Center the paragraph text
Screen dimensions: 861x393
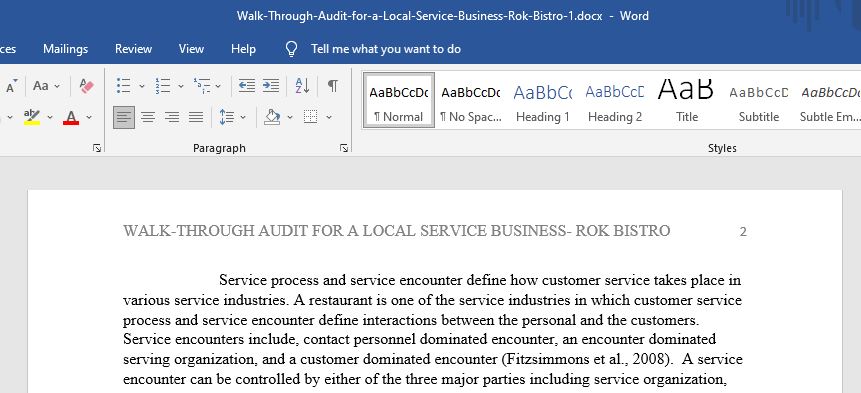[x=148, y=117]
